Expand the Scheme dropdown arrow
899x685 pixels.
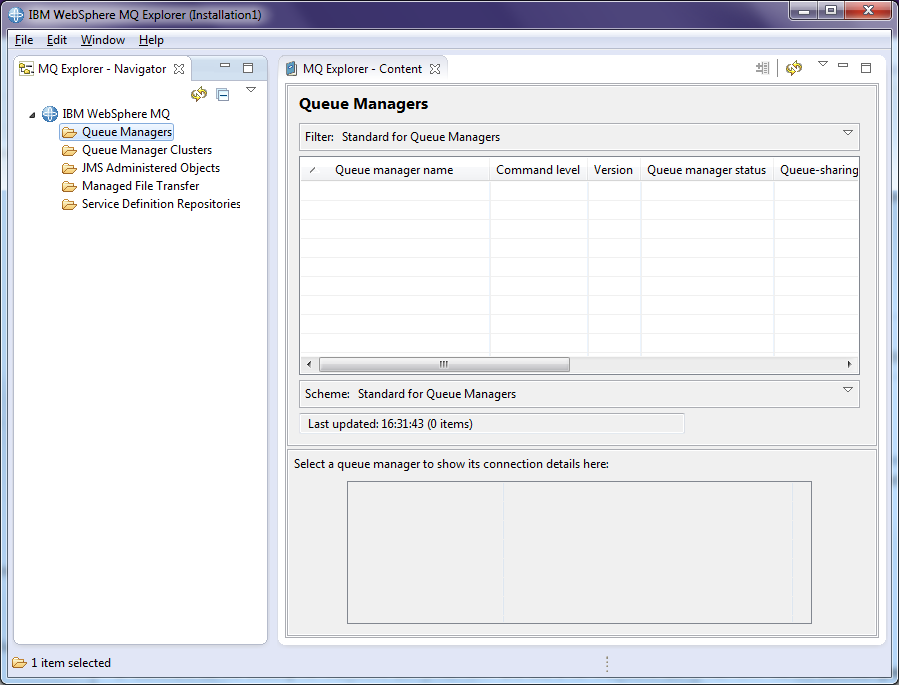pos(848,390)
